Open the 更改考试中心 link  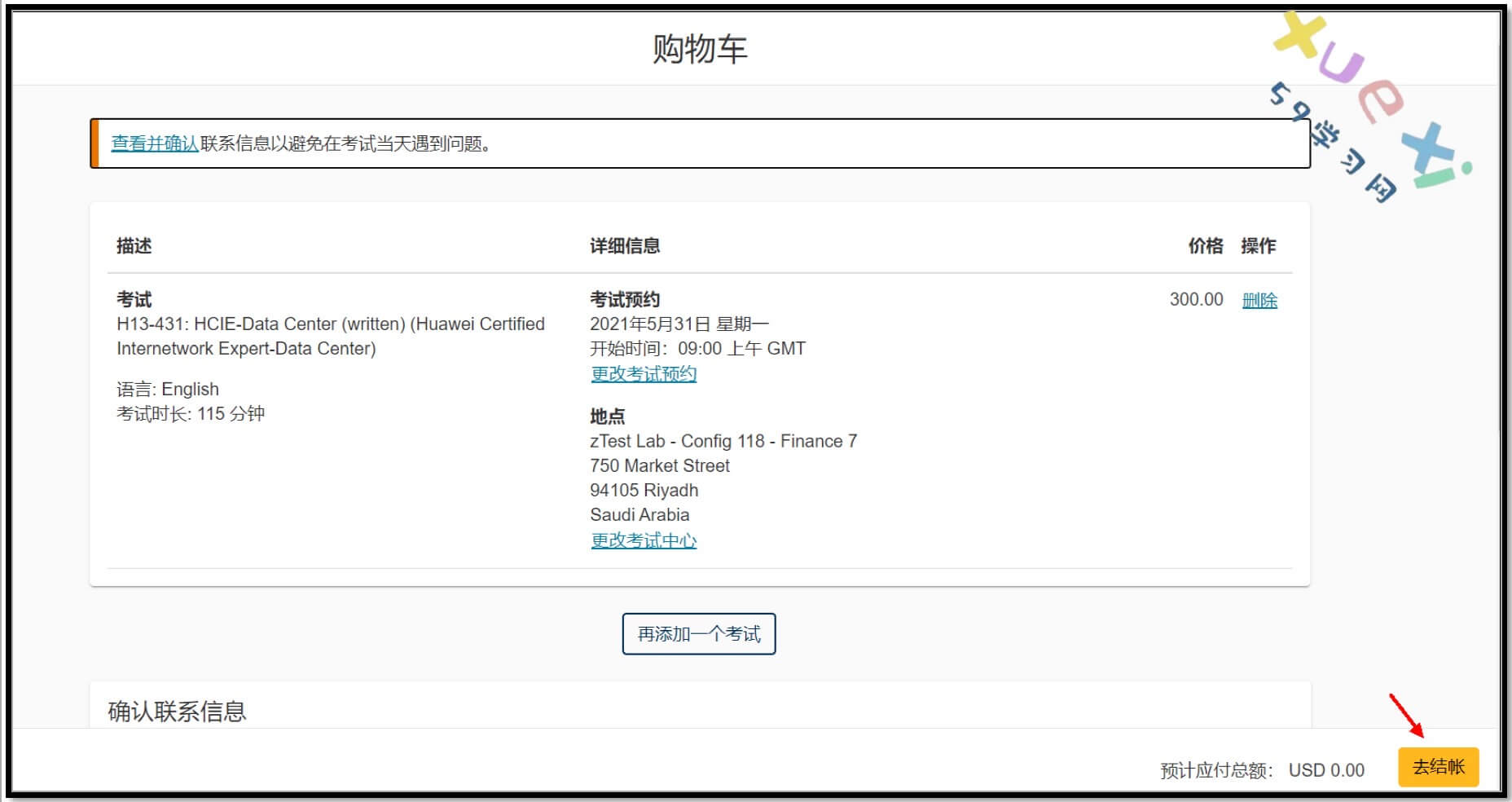[643, 540]
